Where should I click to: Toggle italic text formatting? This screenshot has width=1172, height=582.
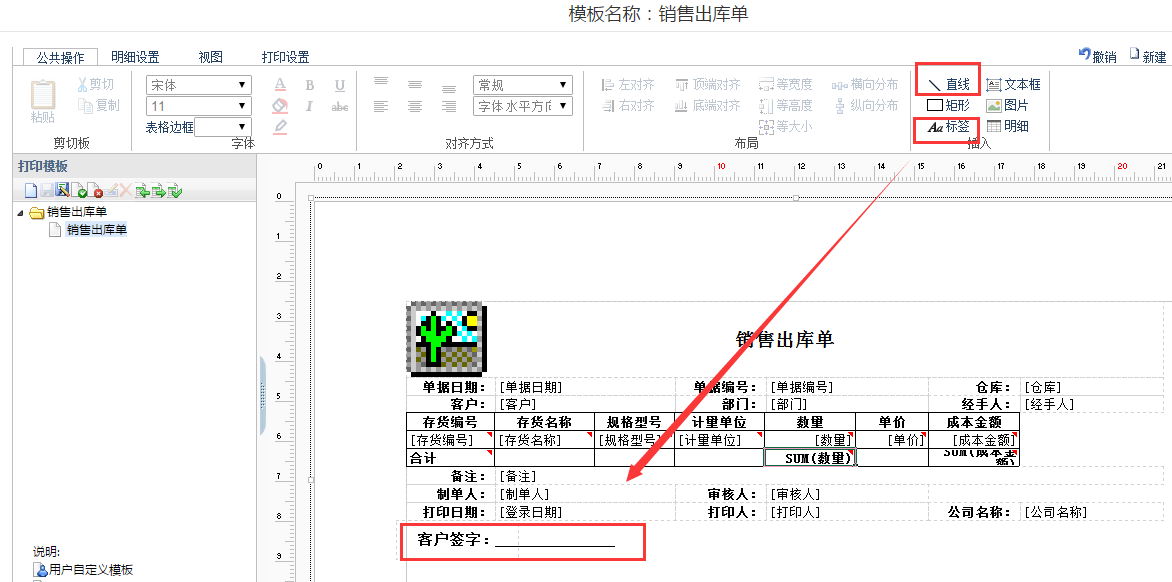(310, 106)
